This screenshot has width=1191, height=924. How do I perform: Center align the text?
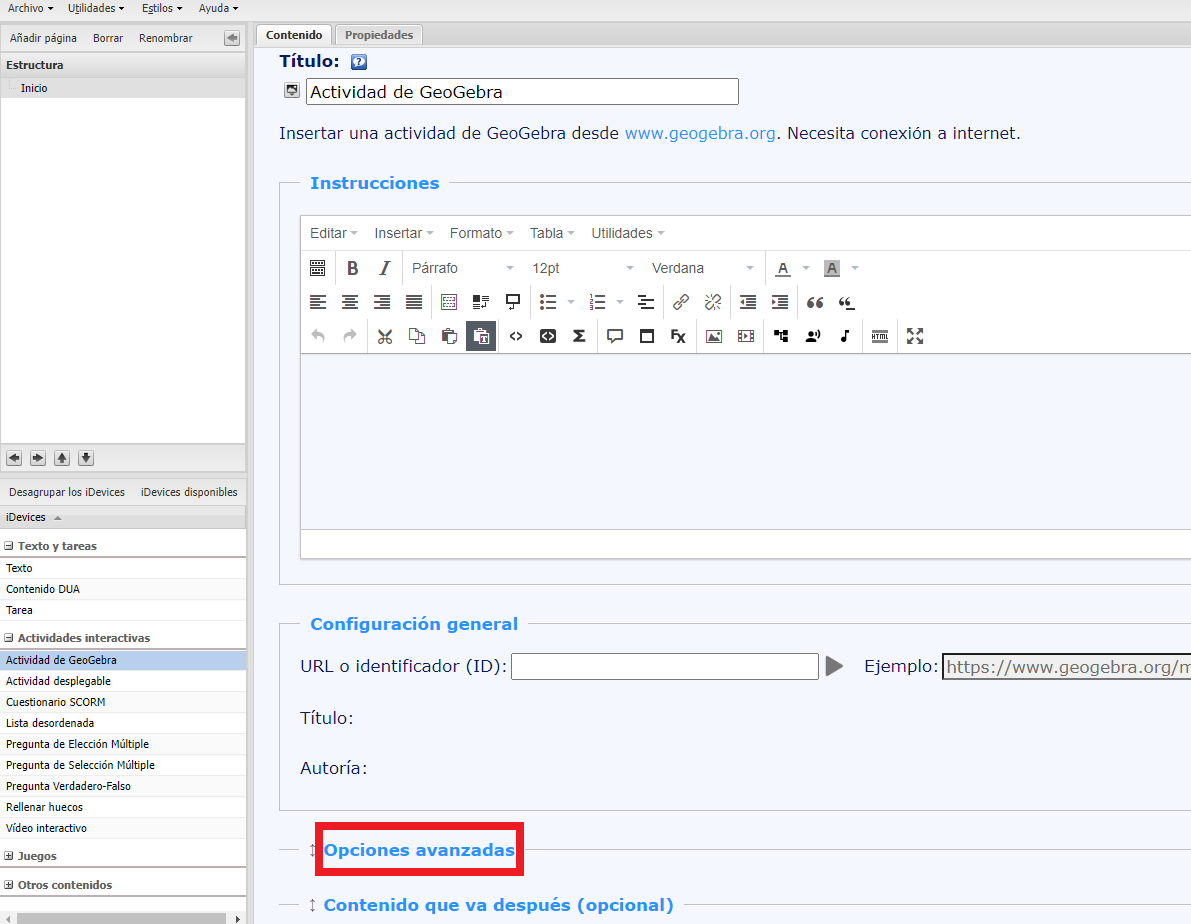pos(350,302)
